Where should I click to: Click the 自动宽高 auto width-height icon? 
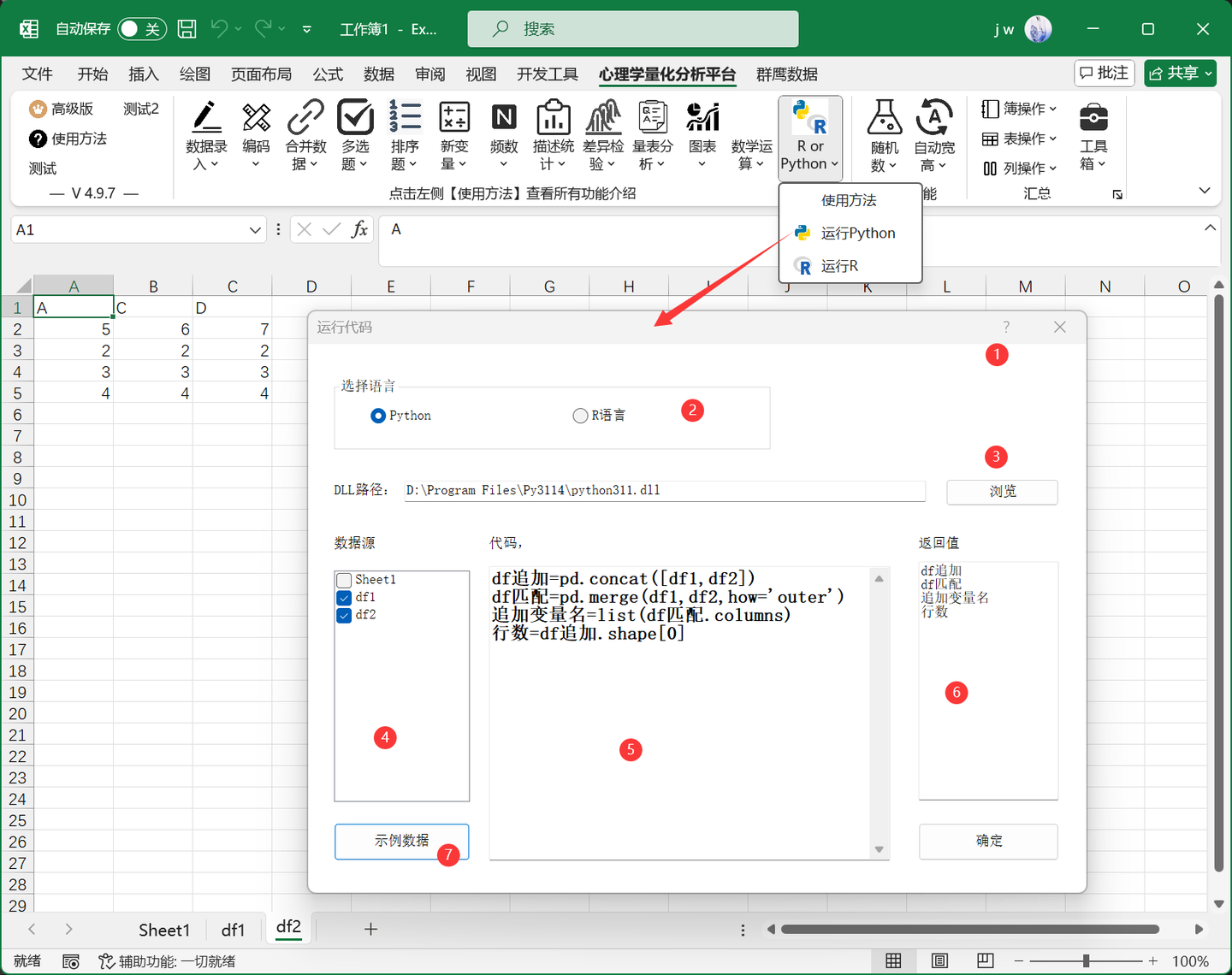coord(934,117)
